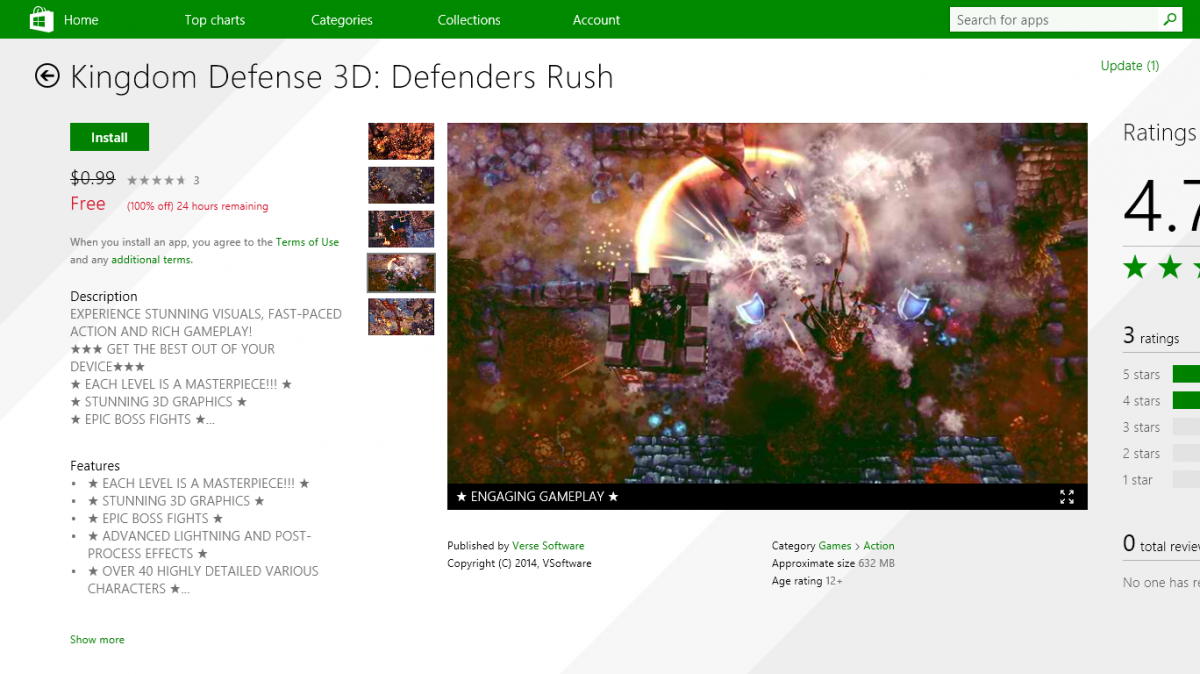The width and height of the screenshot is (1200, 674).
Task: Go back with the circled arrow
Action: (47, 76)
